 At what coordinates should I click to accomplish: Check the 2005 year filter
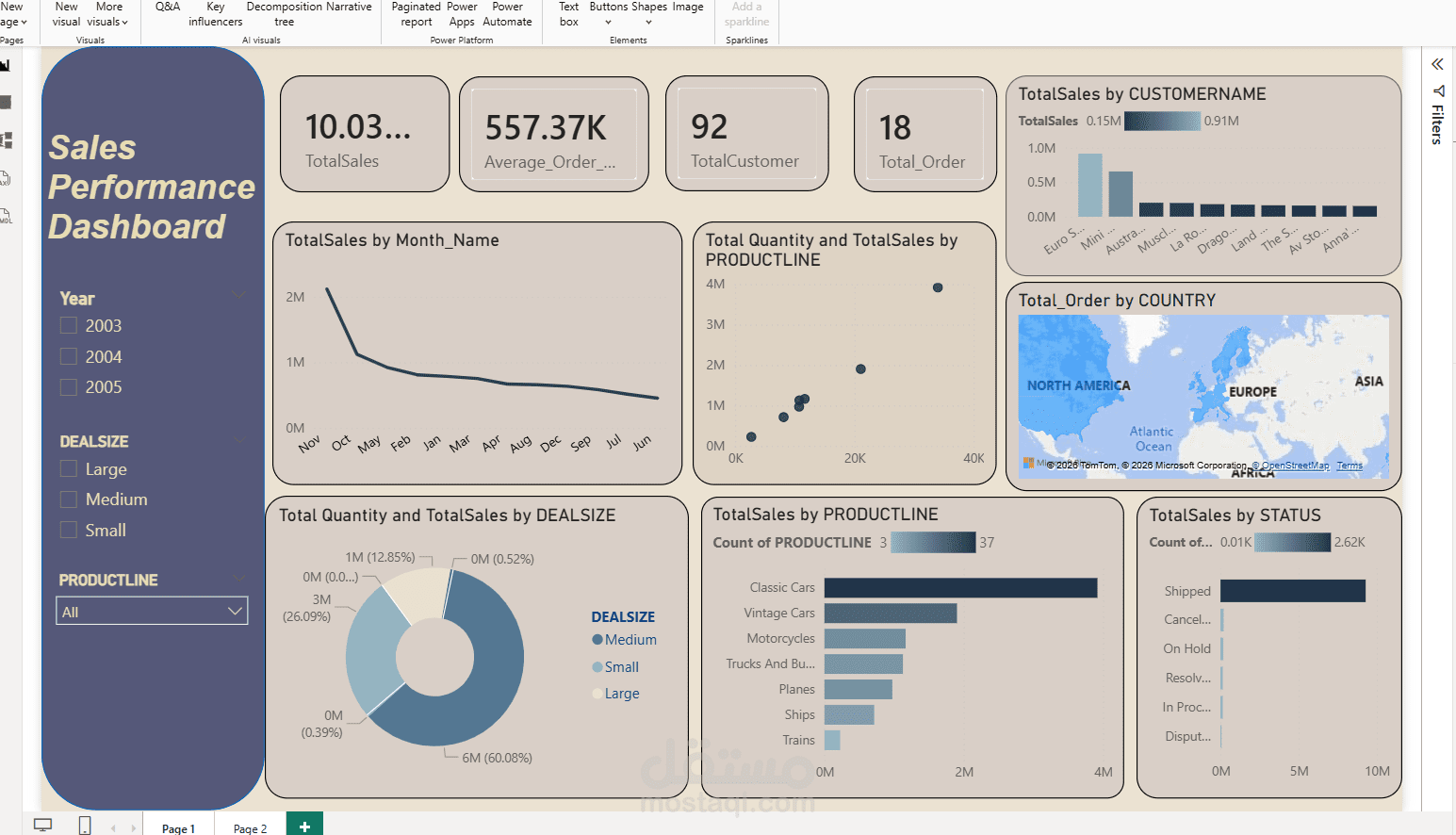69,386
